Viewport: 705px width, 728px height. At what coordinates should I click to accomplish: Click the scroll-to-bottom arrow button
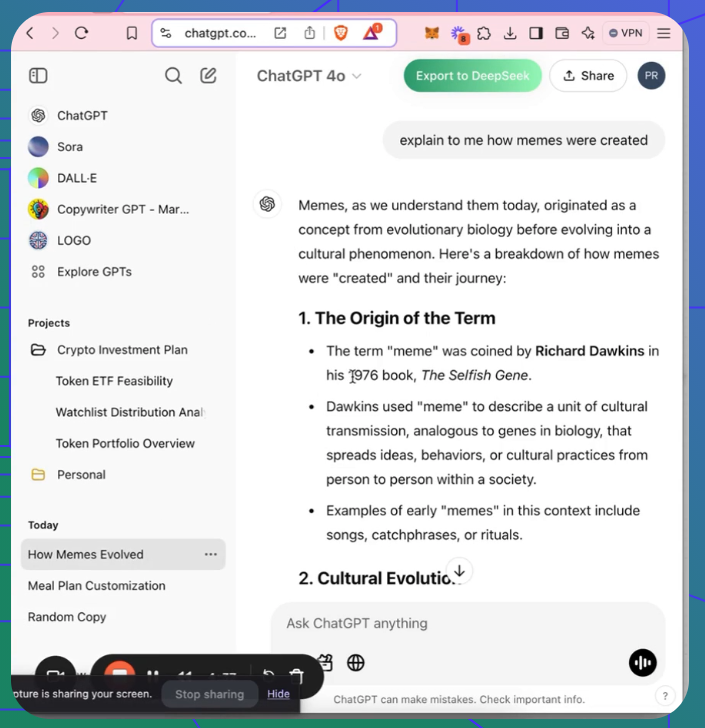[459, 571]
